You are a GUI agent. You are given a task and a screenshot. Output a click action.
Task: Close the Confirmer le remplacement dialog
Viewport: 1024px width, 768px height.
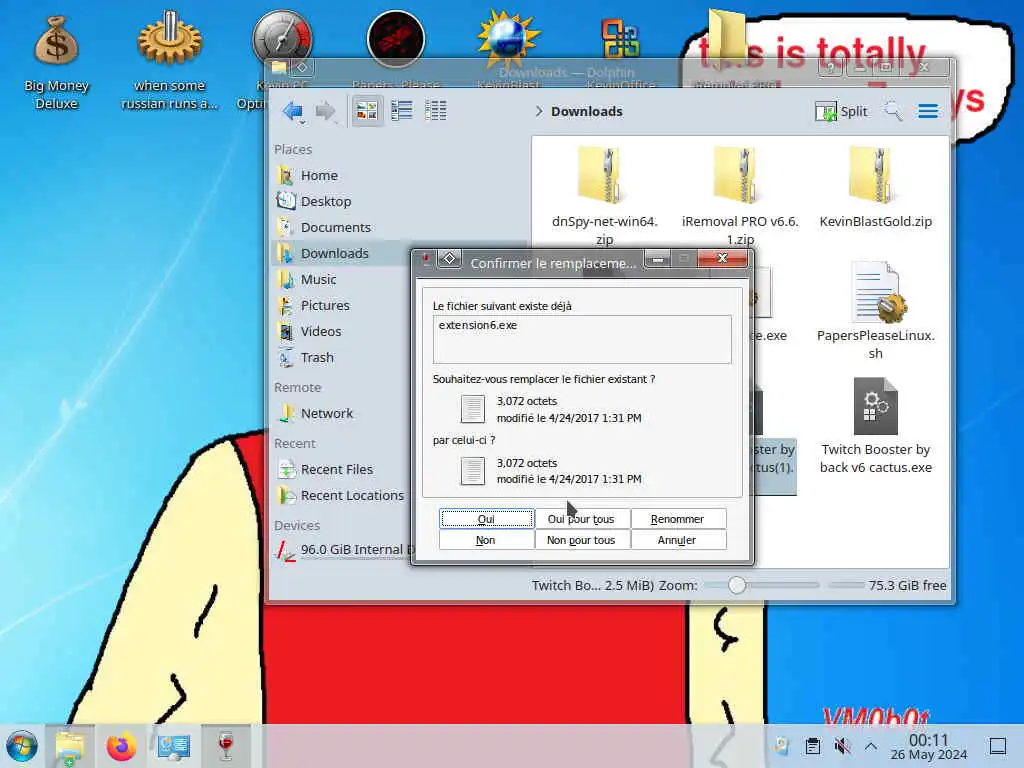(x=722, y=259)
